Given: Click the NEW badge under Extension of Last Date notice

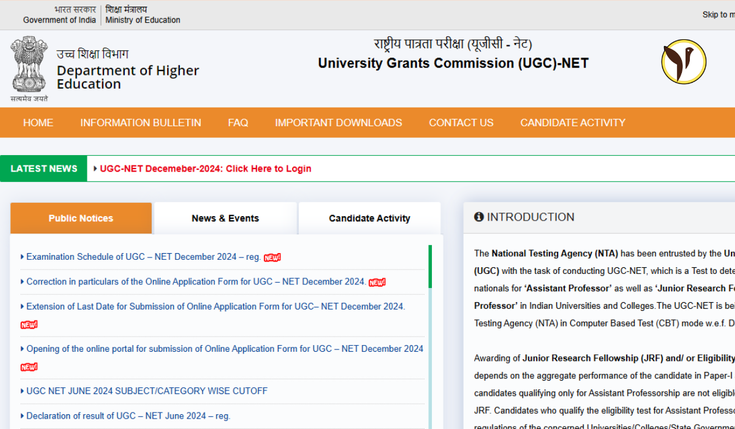Looking at the screenshot, I should [29, 324].
